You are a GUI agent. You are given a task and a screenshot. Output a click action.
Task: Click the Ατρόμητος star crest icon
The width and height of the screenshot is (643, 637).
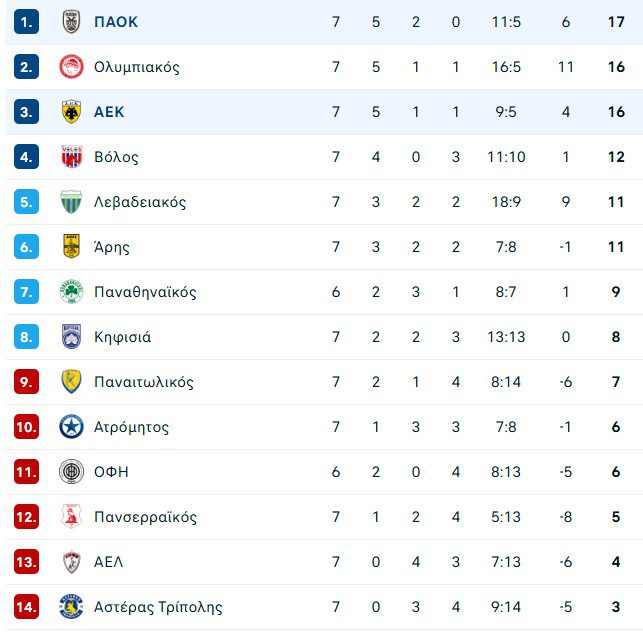(x=70, y=427)
